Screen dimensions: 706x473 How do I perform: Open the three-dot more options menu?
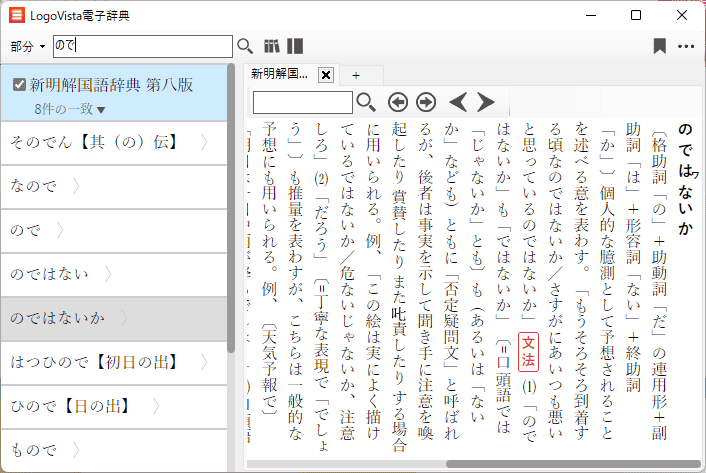686,46
